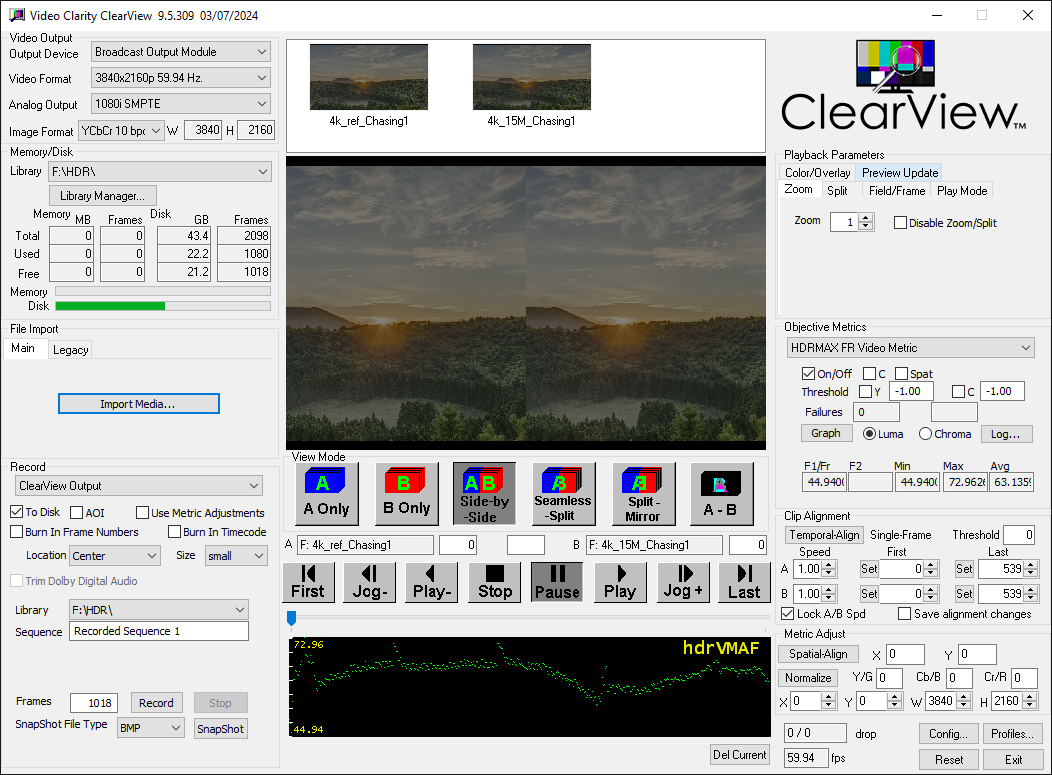Click Jog- to step back

coord(370,582)
